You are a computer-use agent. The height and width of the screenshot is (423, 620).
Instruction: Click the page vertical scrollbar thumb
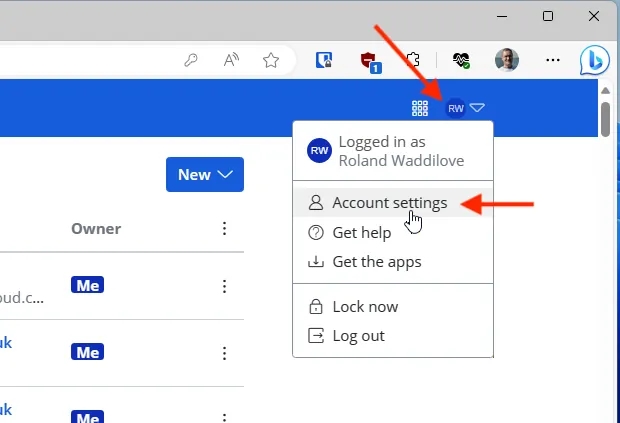tap(605, 119)
